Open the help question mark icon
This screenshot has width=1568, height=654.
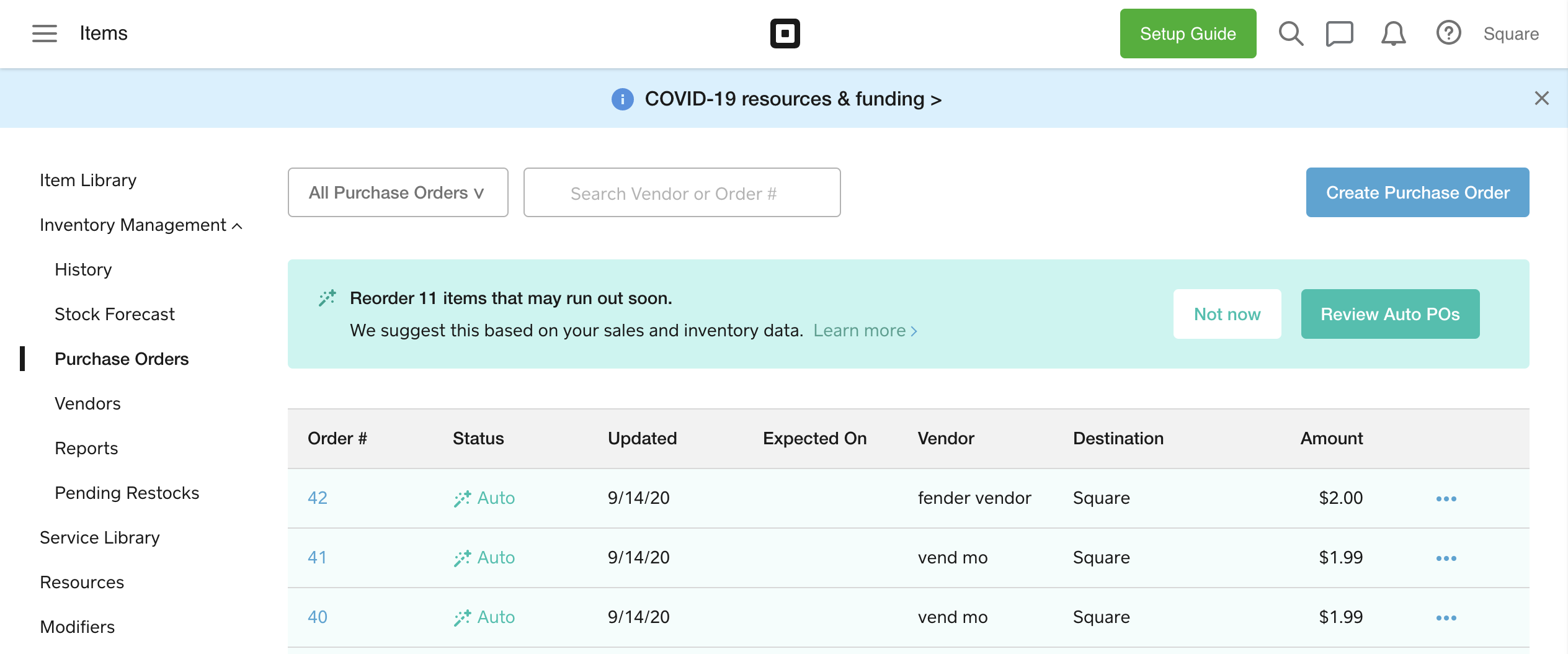click(1448, 34)
